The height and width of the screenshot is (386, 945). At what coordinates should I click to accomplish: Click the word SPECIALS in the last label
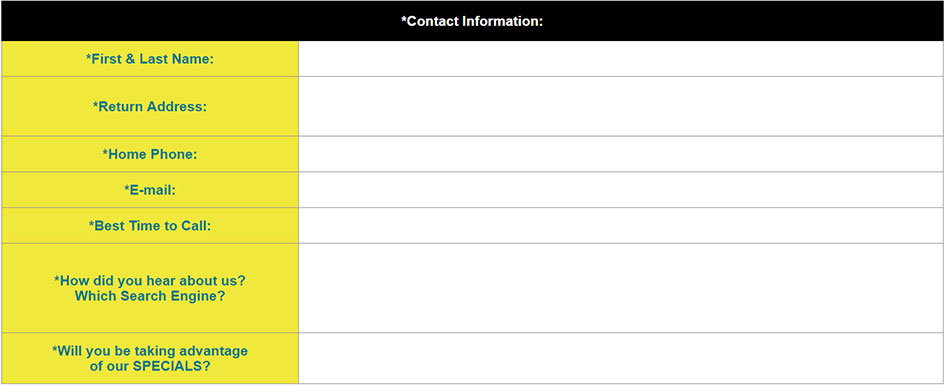171,366
